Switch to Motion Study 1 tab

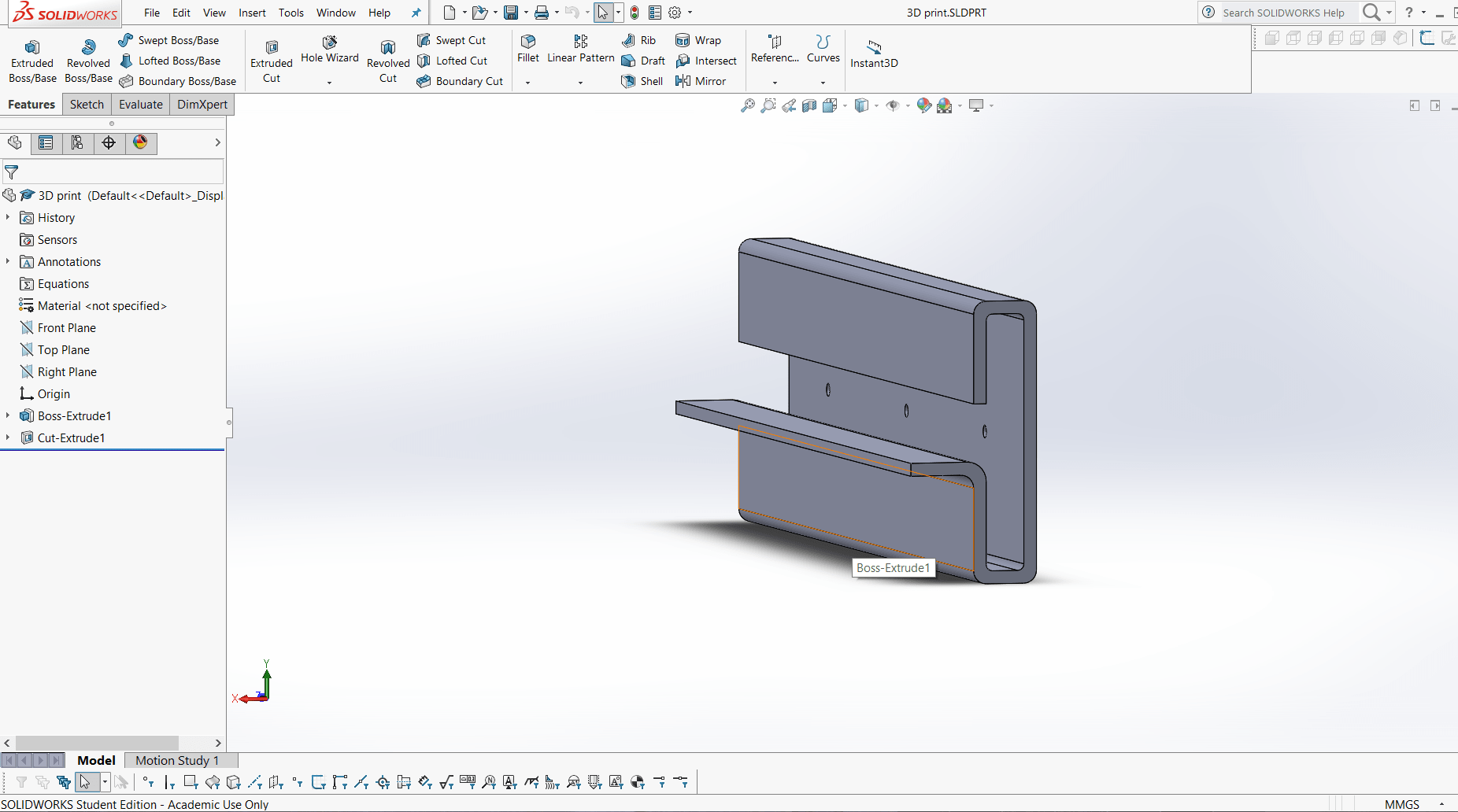click(x=176, y=760)
